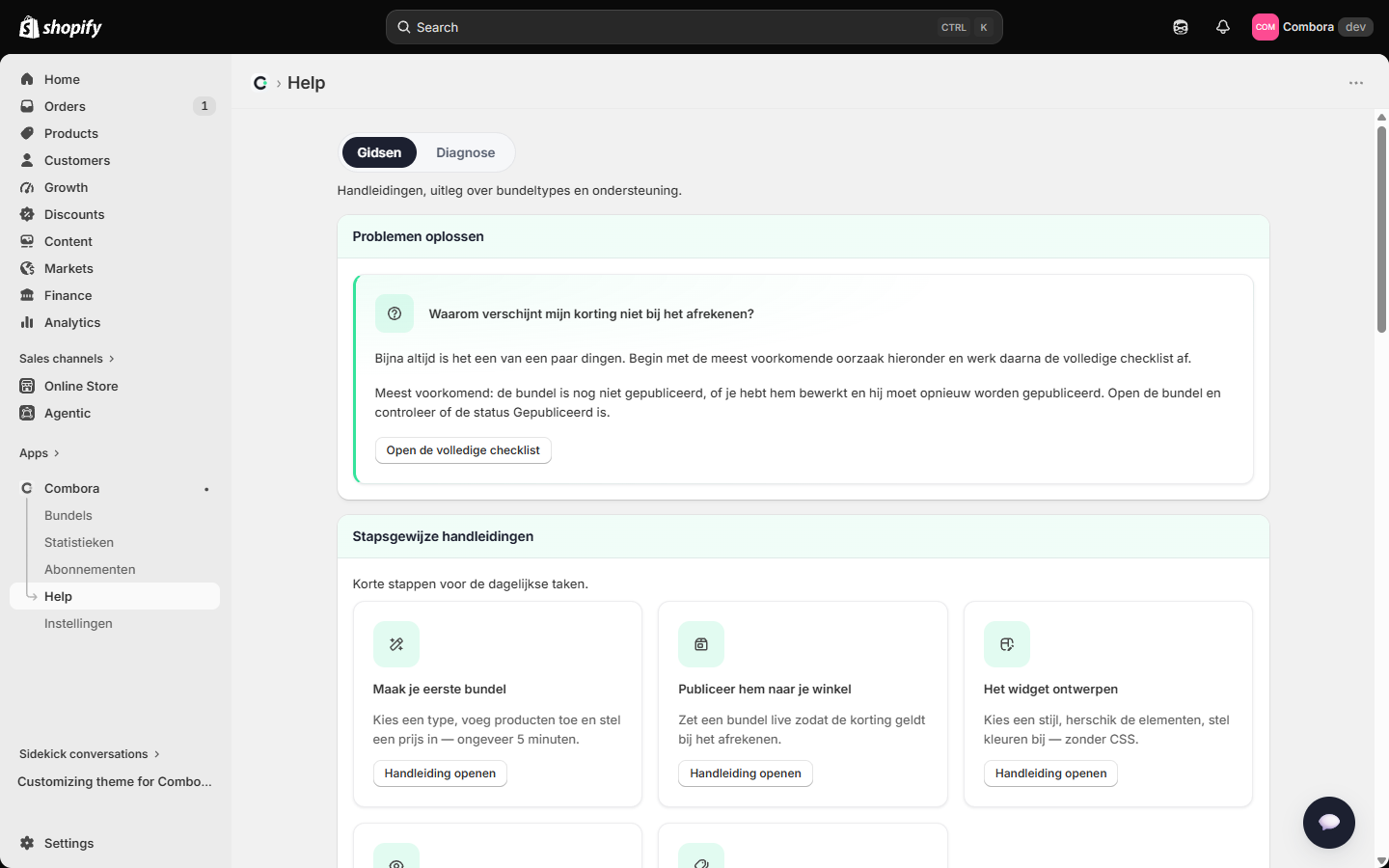The image size is (1389, 868).
Task: Switch to the Gidsen tab
Action: click(379, 152)
